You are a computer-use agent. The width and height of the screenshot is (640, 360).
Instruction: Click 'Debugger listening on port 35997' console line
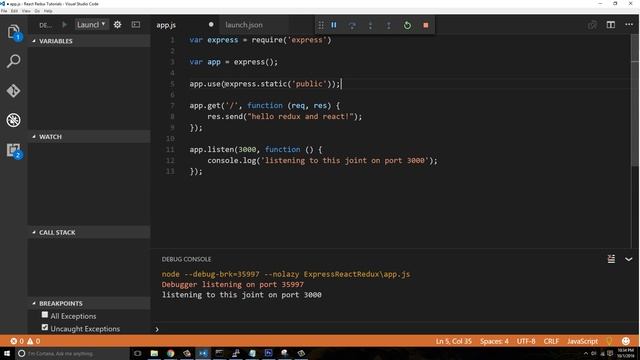click(x=233, y=284)
